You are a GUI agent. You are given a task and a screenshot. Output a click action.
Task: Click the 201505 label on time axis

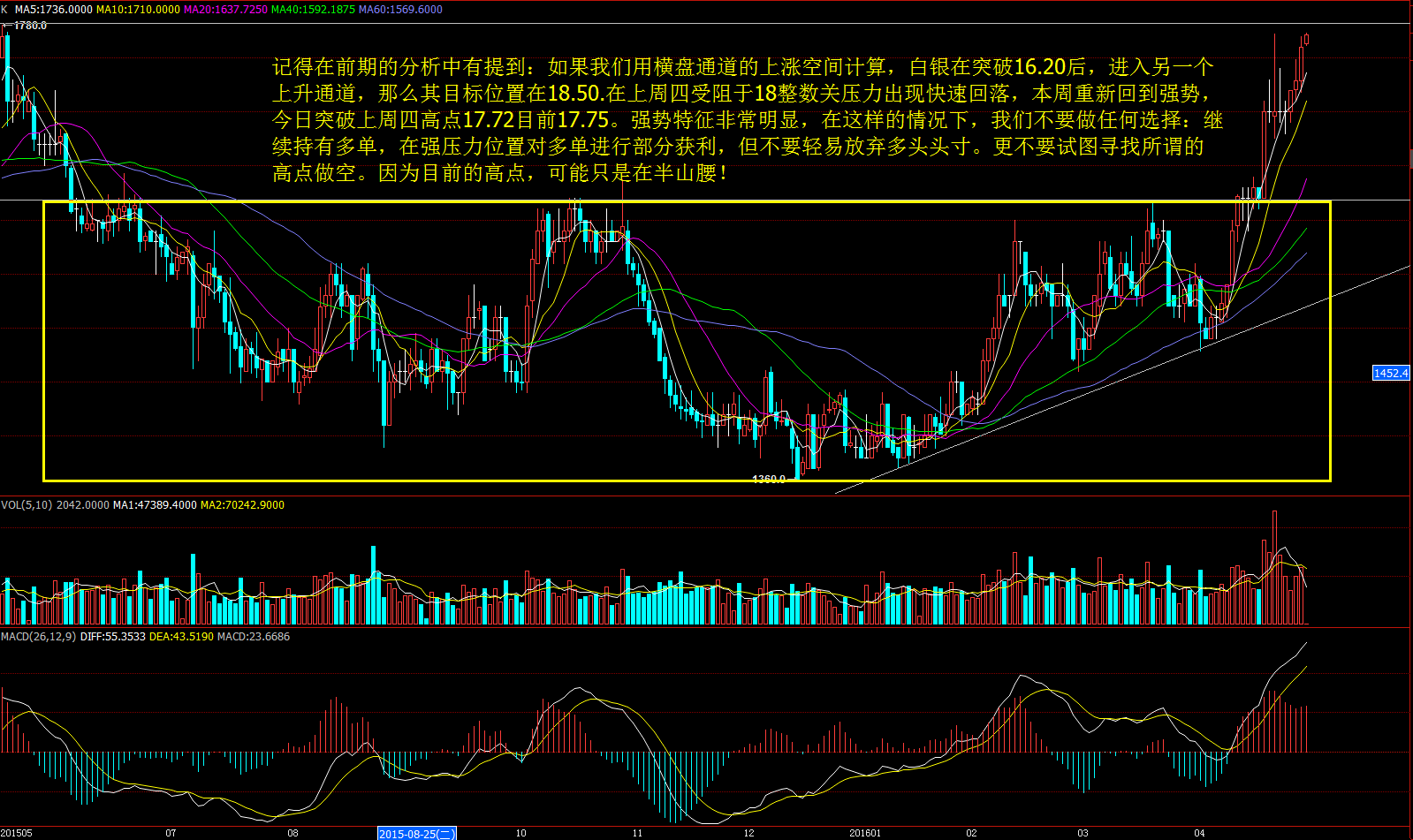click(17, 833)
